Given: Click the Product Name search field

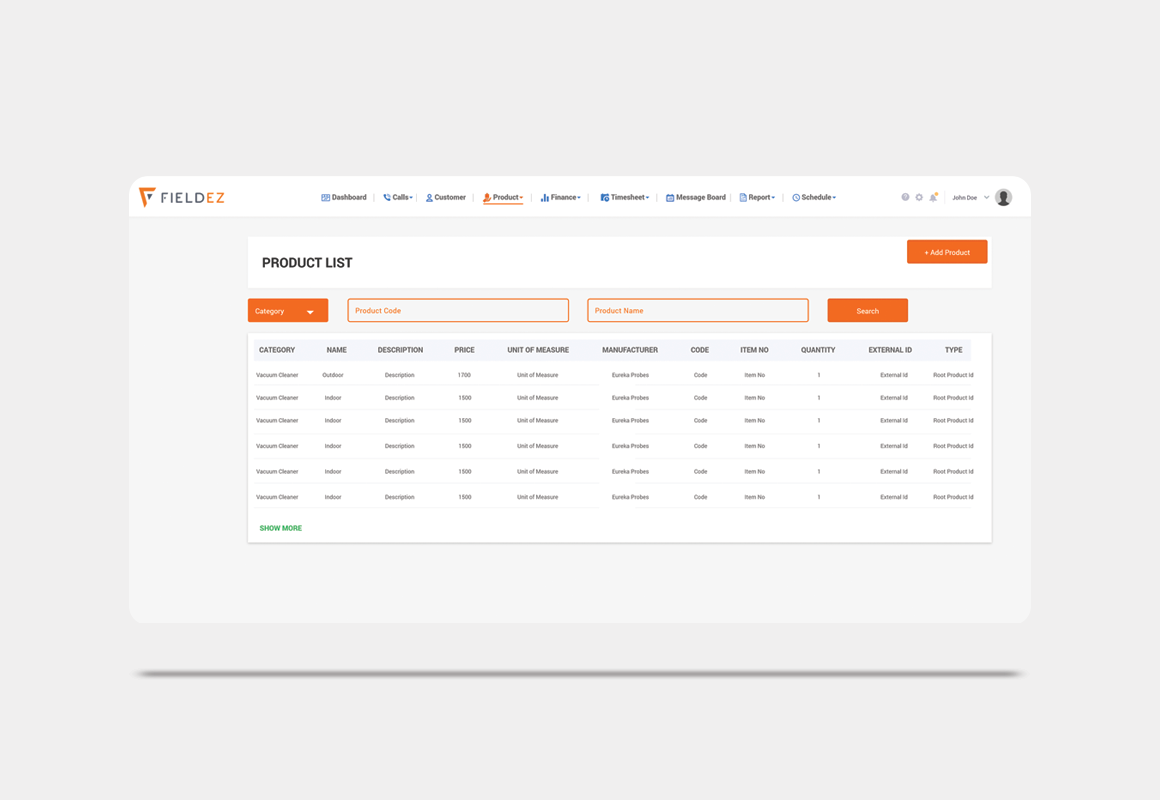Looking at the screenshot, I should (698, 311).
